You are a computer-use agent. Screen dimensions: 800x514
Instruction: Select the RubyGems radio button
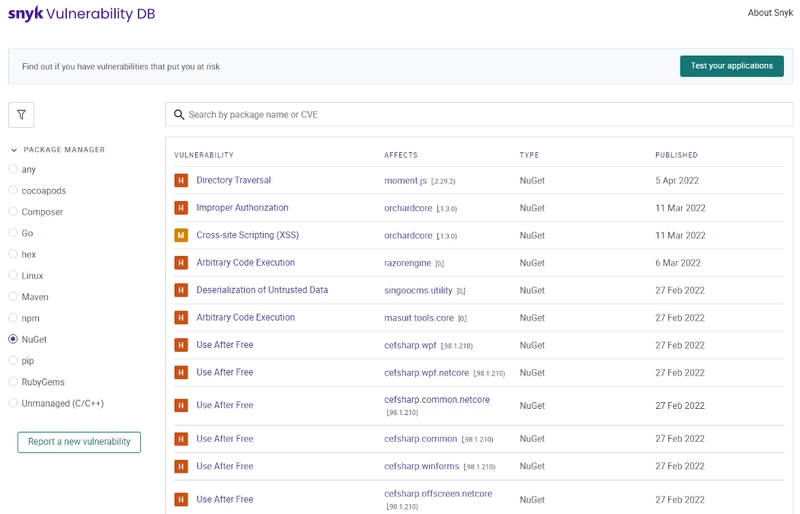[13, 382]
